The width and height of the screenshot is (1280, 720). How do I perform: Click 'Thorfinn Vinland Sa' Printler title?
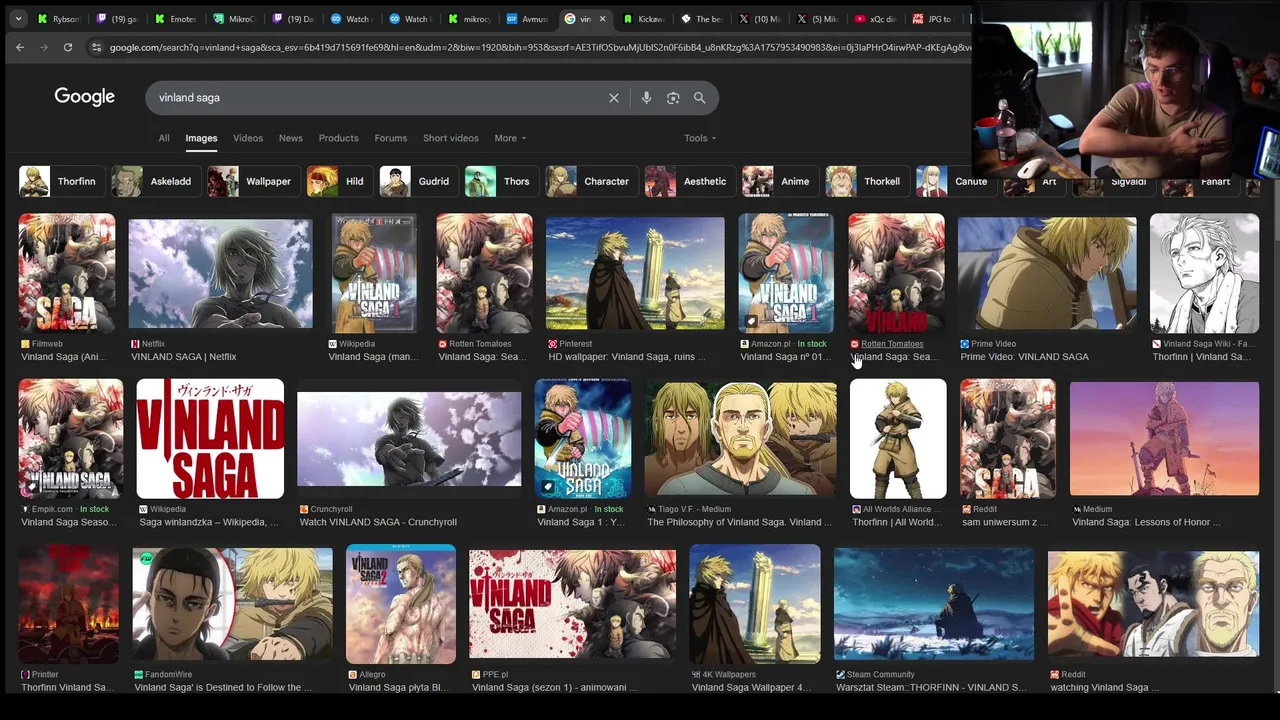coord(67,688)
